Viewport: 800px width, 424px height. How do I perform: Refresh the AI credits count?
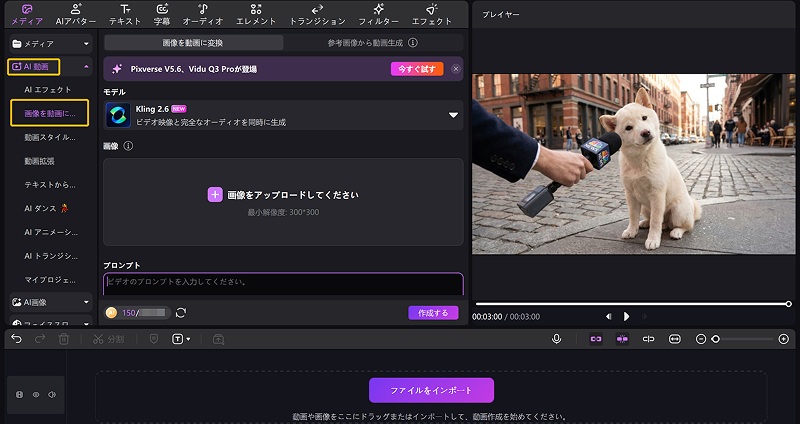[181, 313]
